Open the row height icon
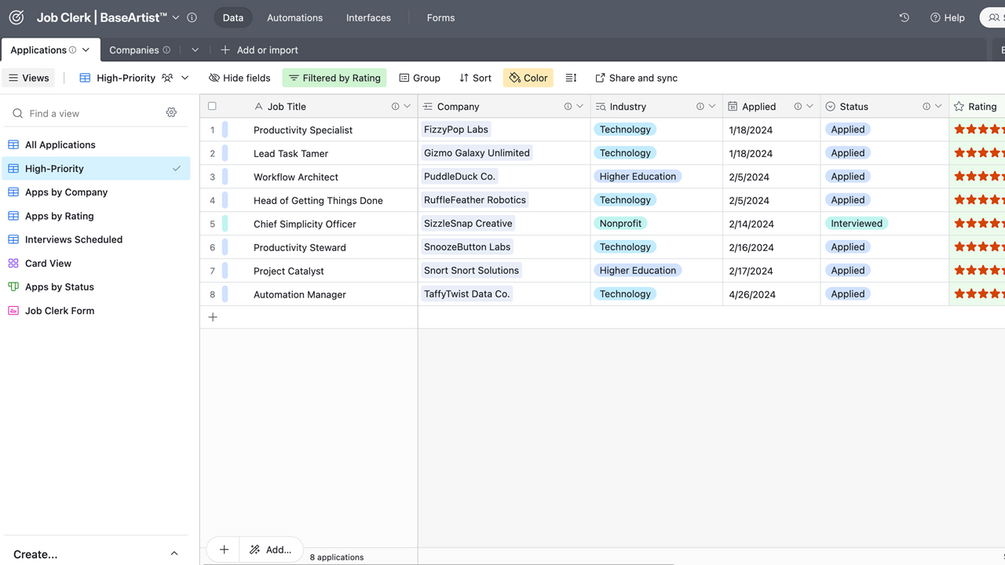1005x565 pixels. (x=570, y=78)
